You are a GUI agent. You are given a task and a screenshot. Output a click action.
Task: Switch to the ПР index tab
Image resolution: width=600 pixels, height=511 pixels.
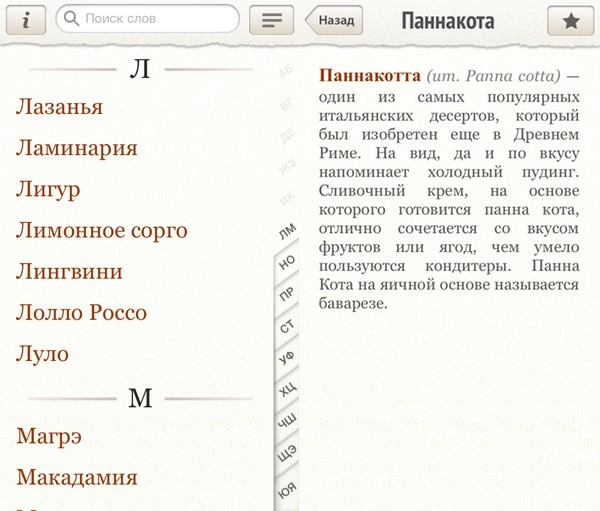[x=286, y=294]
